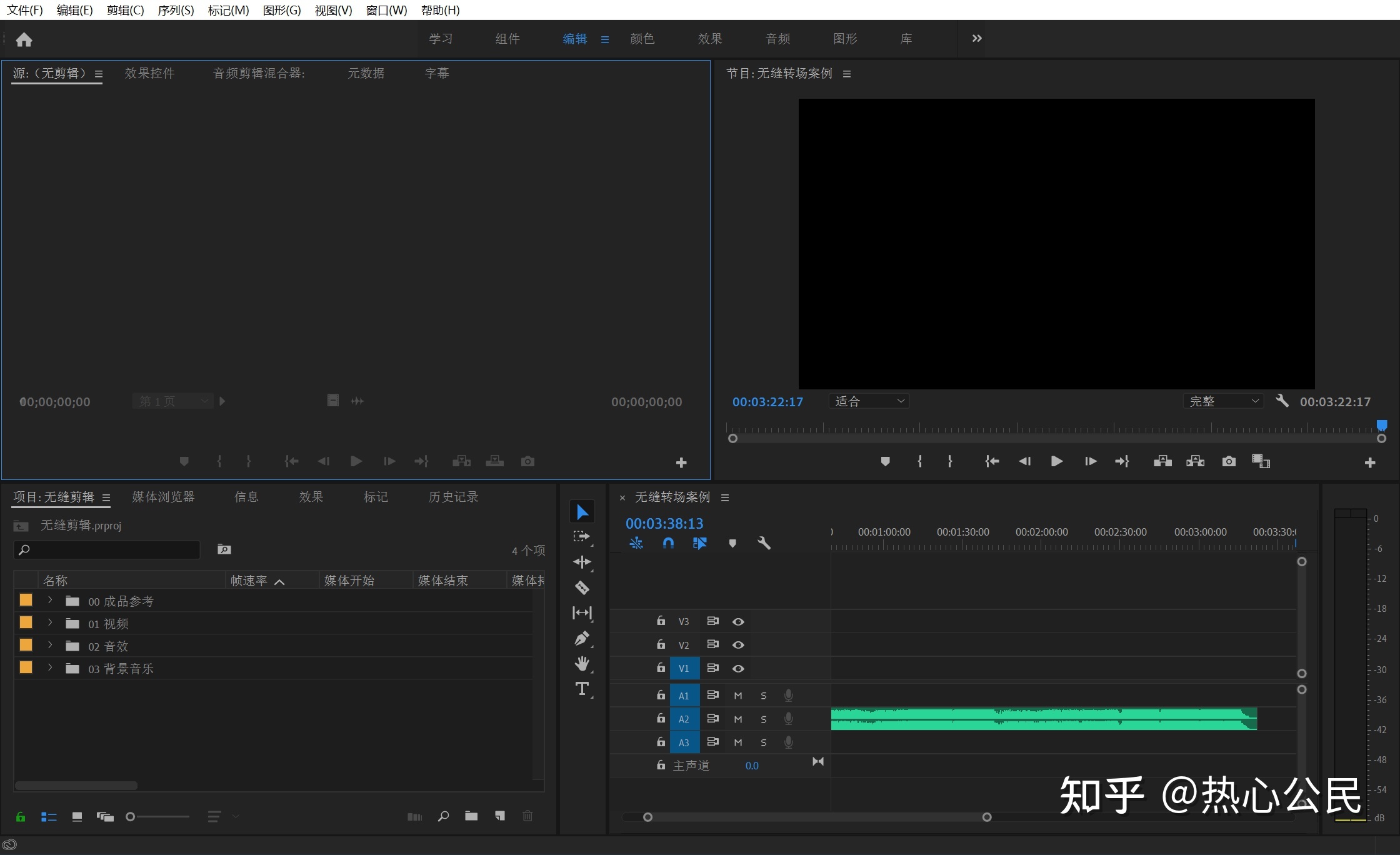Add marker in program monitor
The width and height of the screenshot is (1400, 855).
click(885, 461)
